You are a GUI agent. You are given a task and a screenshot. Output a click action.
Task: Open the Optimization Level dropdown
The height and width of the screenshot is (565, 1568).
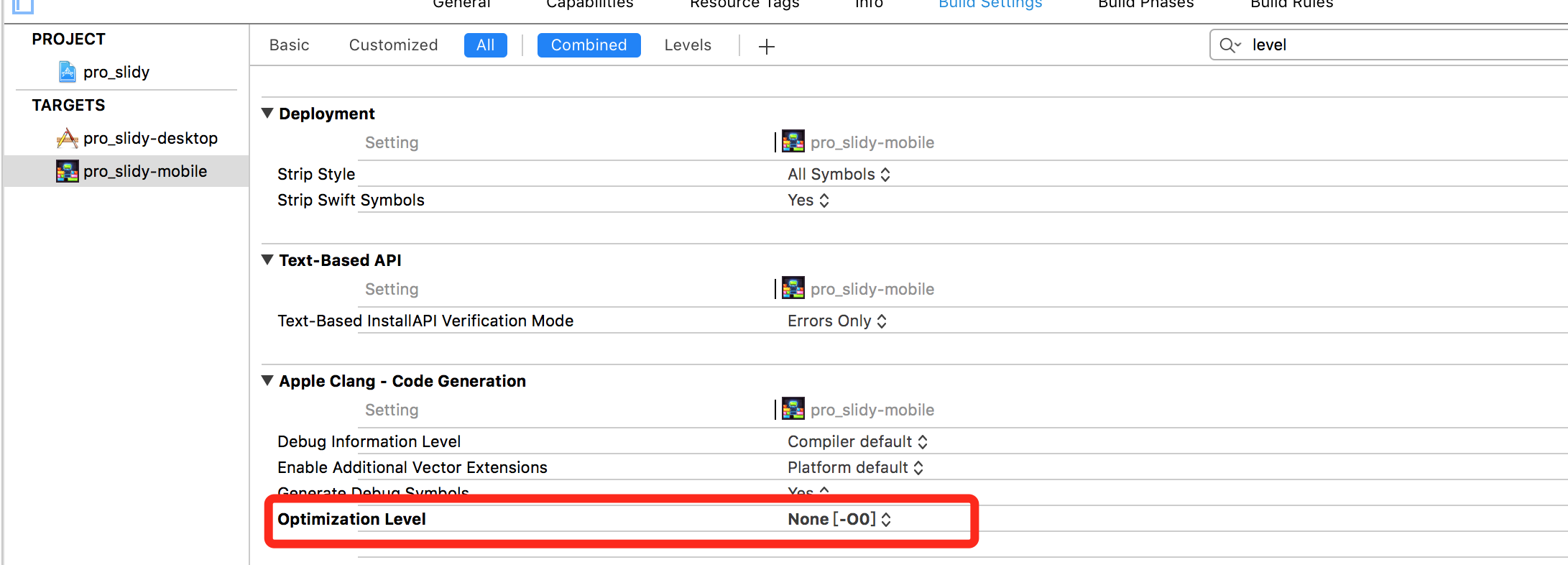pos(839,519)
